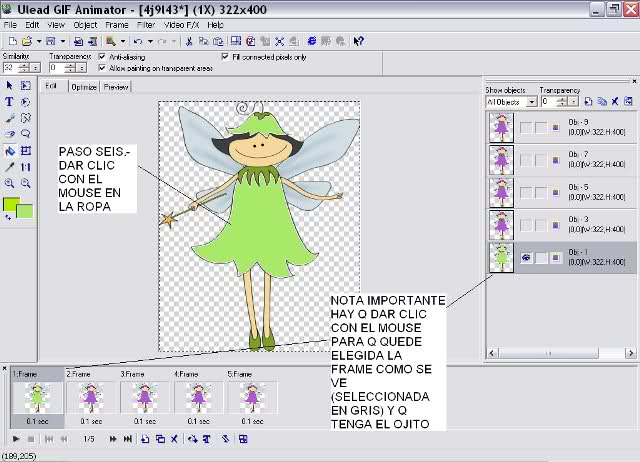The image size is (640, 462).
Task: Open the Frame menu
Action: click(117, 25)
